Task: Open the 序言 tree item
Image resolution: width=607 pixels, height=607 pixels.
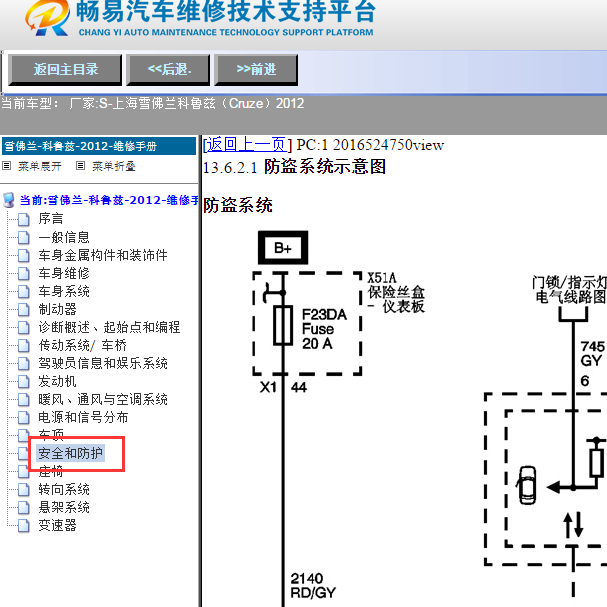Action: pos(50,219)
